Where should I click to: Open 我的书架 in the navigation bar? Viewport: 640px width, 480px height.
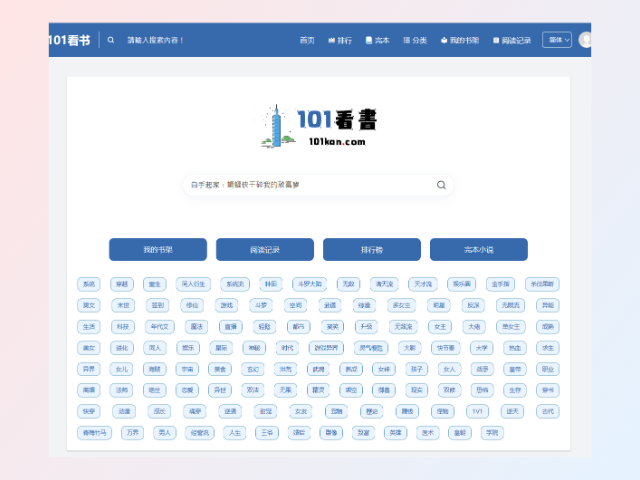pyautogui.click(x=460, y=40)
